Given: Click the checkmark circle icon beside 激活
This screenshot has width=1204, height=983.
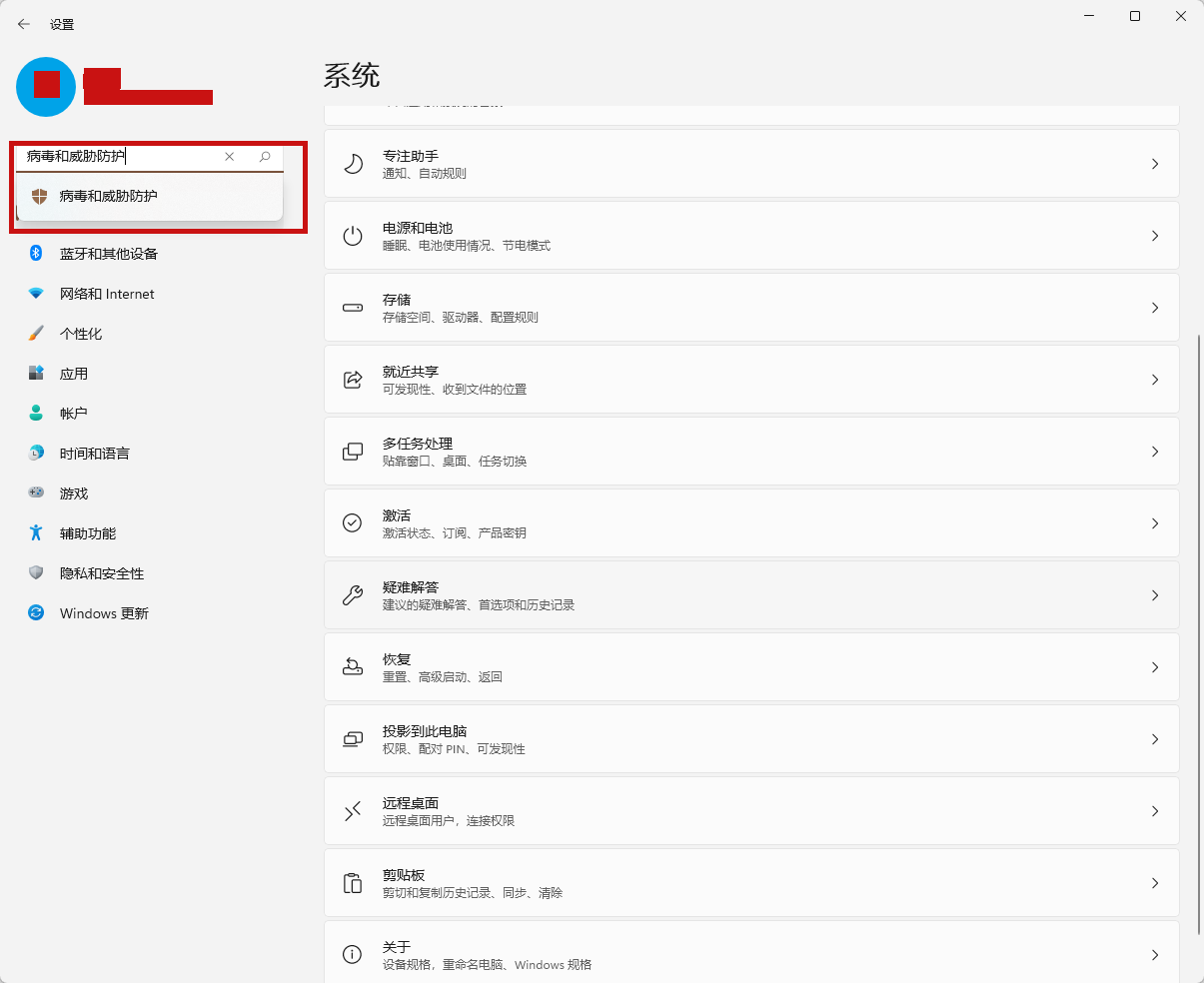Looking at the screenshot, I should coord(353,523).
